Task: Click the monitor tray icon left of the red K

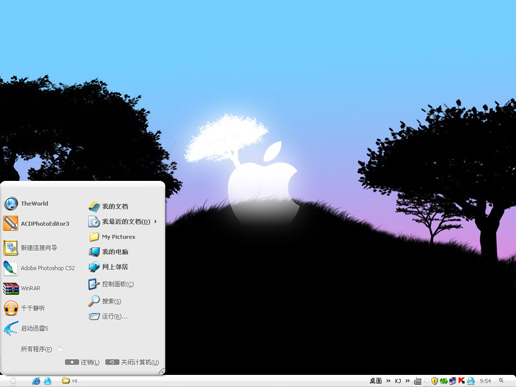Action: click(453, 381)
